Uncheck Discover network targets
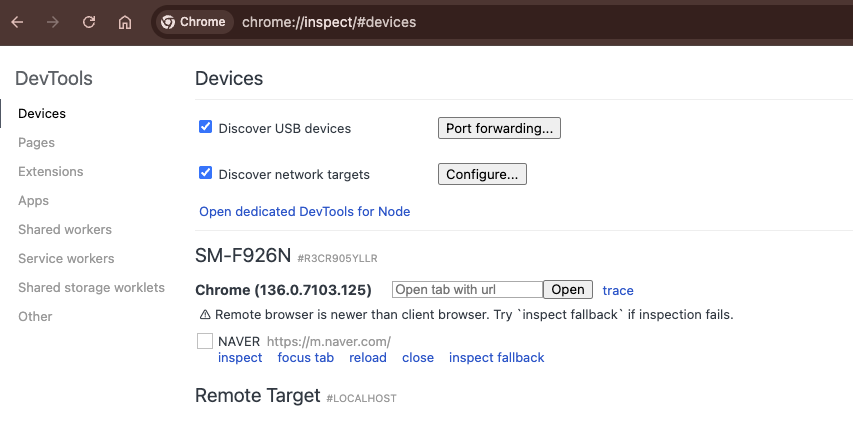Screen dimensions: 853x439 click(x=205, y=173)
